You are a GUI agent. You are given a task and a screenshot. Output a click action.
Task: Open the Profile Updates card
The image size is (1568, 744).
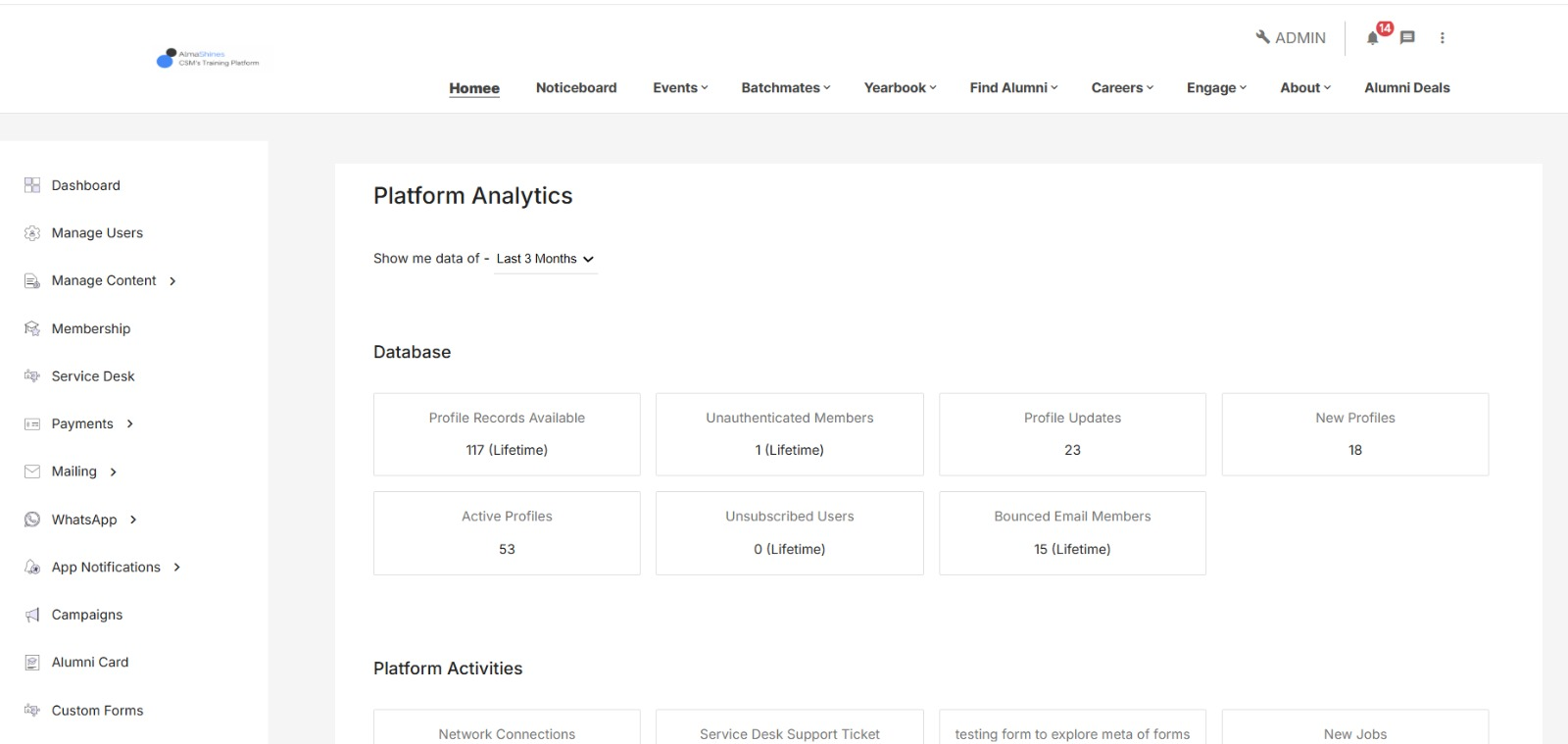[1072, 434]
